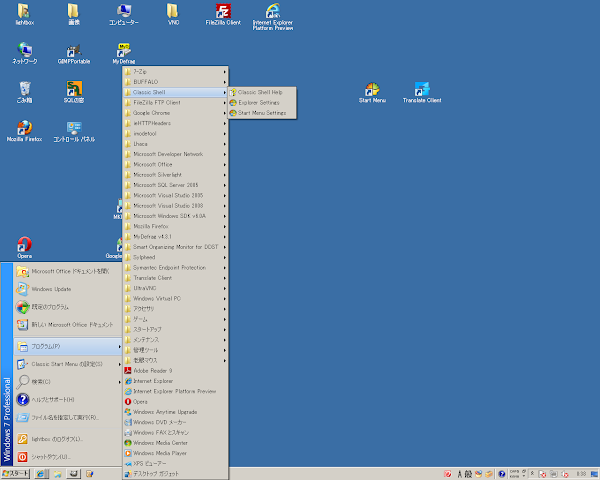Click lightbox のログオフ(L) entry
Viewport: 600px width, 480px height.
pyautogui.click(x=68, y=439)
